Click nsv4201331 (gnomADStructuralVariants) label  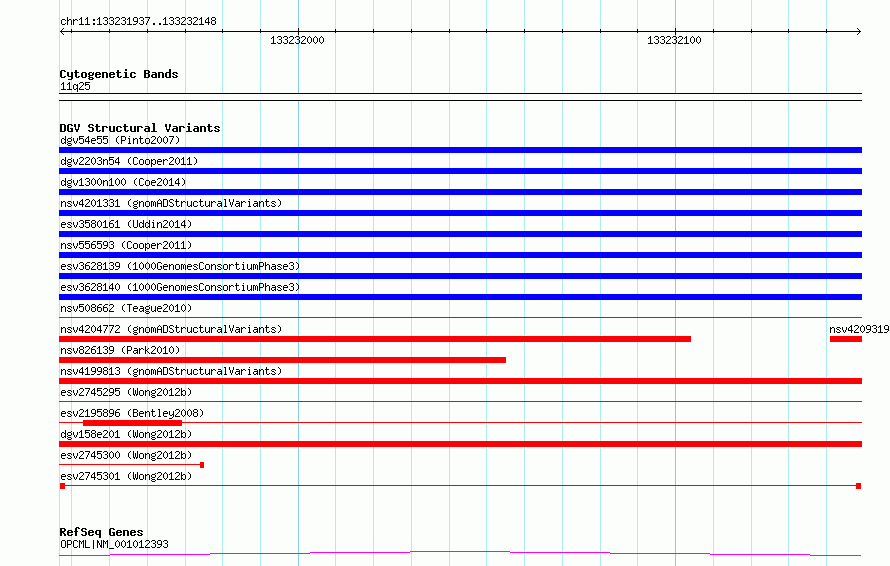pyautogui.click(x=171, y=203)
